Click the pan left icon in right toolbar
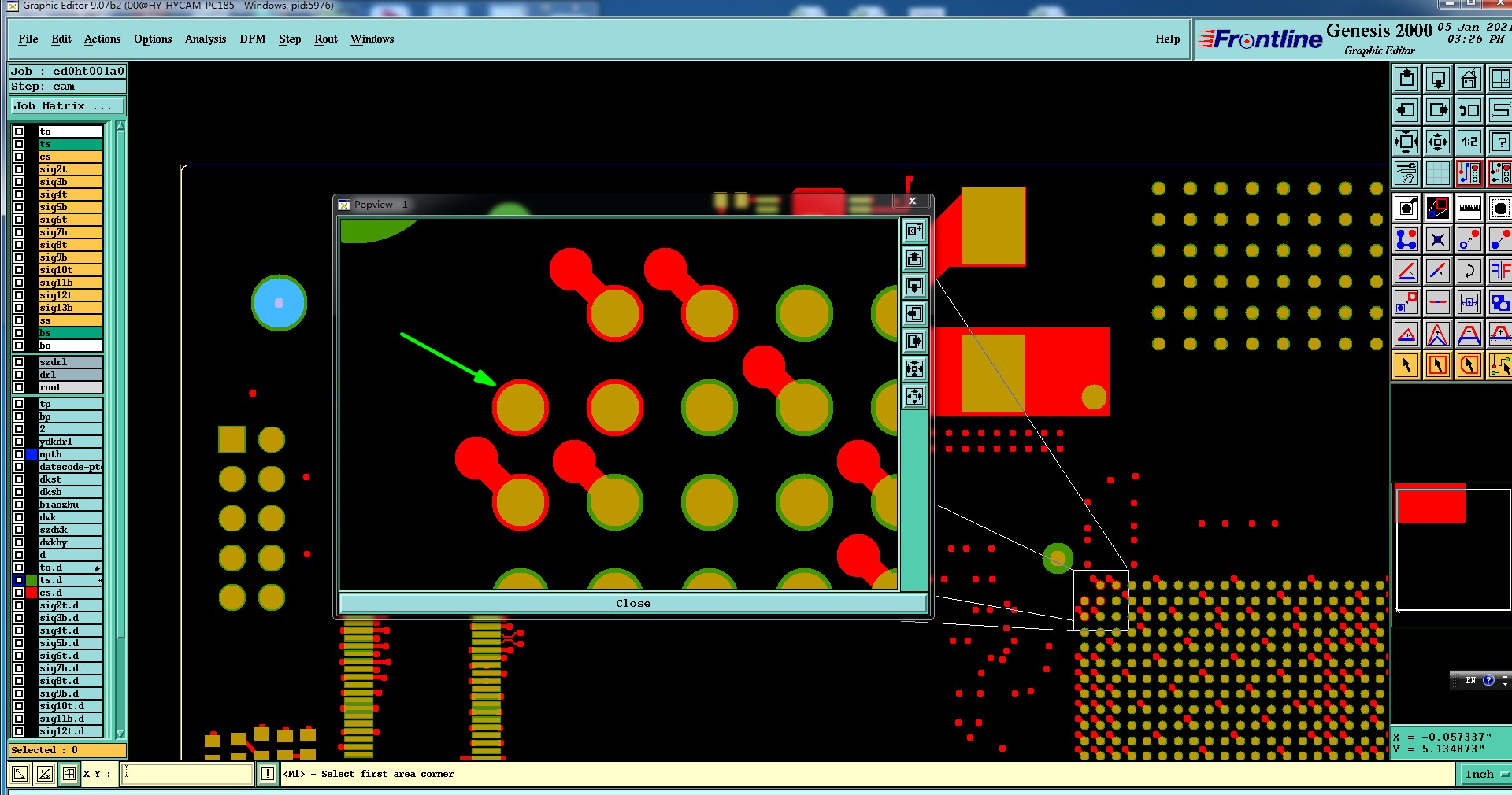 click(x=1406, y=110)
